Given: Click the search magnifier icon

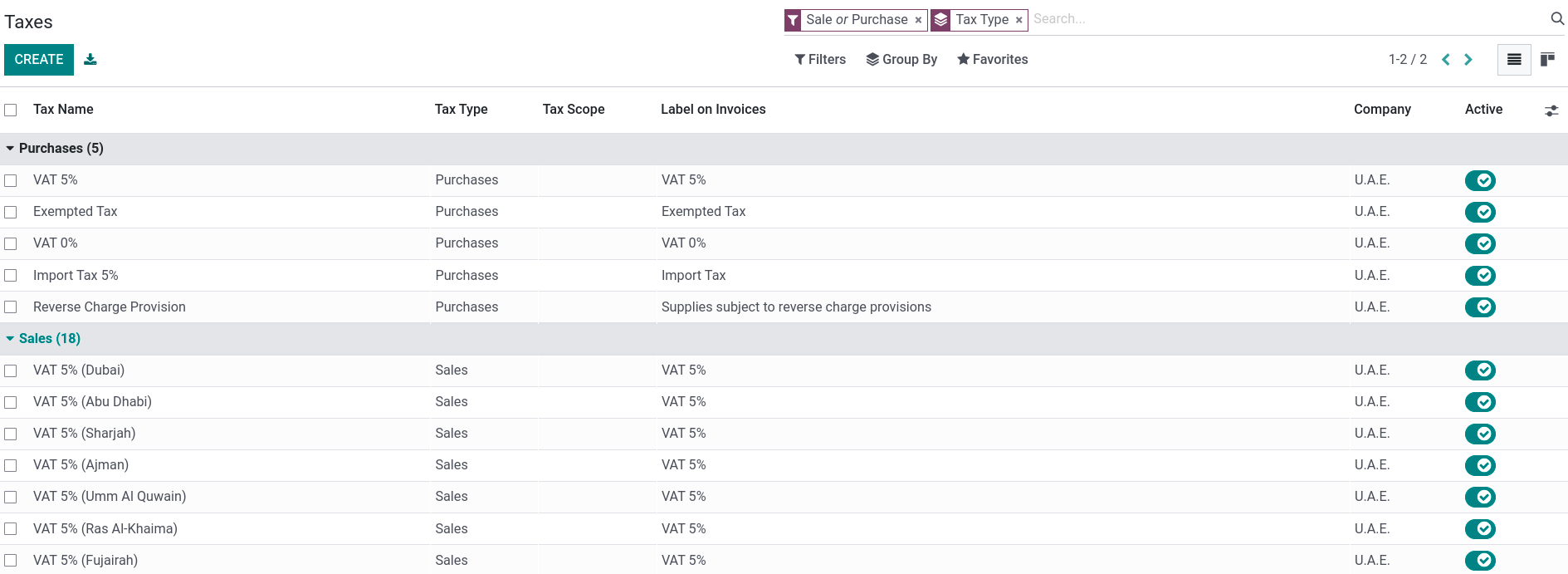Looking at the screenshot, I should [1557, 18].
